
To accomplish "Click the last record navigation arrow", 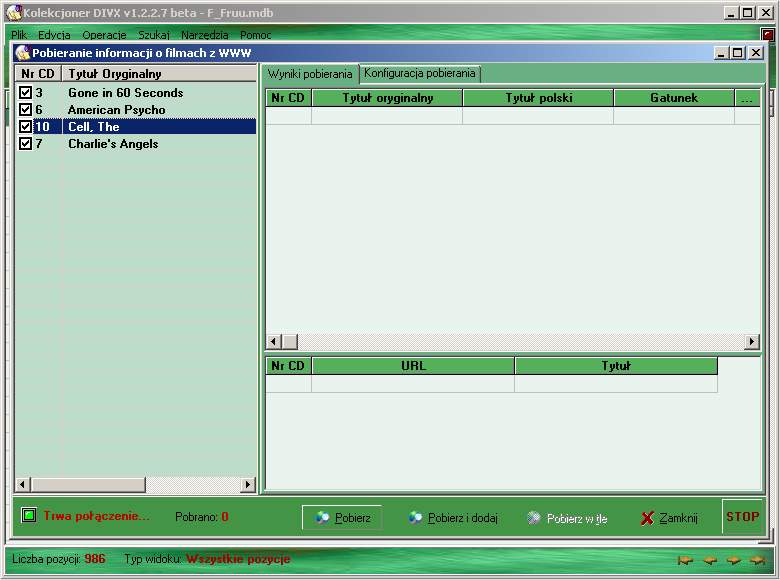I will pyautogui.click(x=758, y=560).
